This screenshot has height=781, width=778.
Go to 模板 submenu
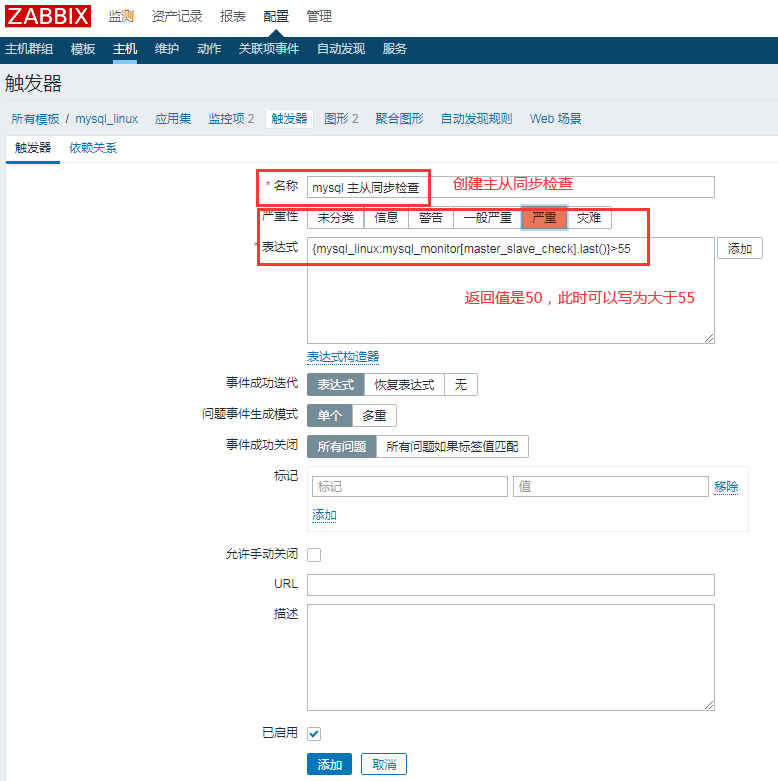pos(83,49)
